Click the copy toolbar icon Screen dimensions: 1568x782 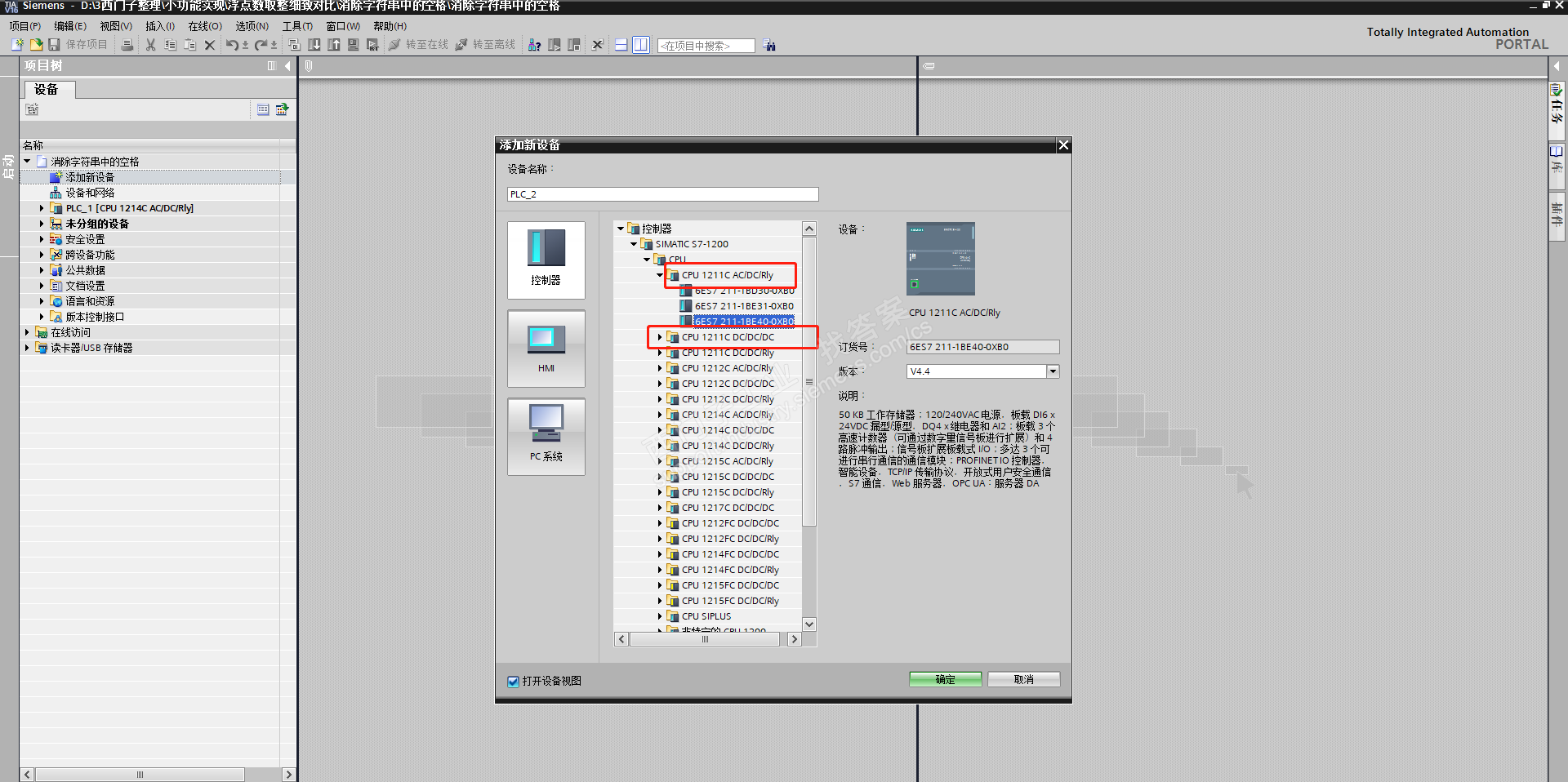click(x=170, y=45)
